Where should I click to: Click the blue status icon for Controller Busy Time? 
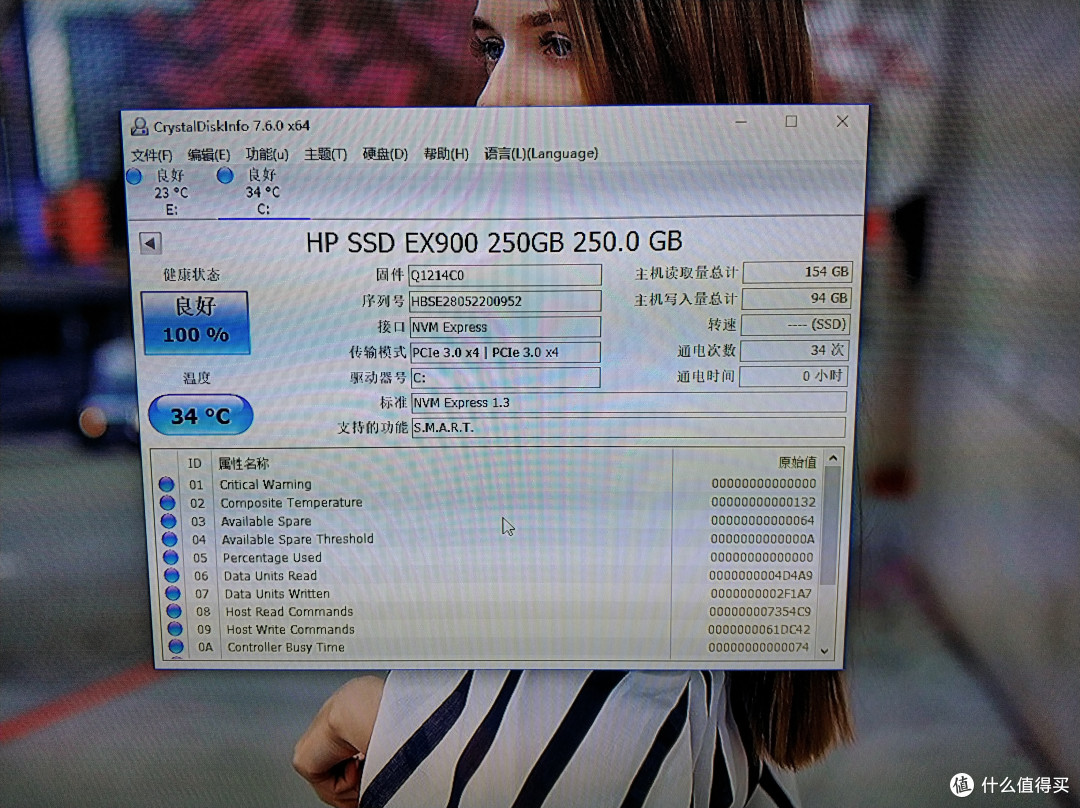176,647
